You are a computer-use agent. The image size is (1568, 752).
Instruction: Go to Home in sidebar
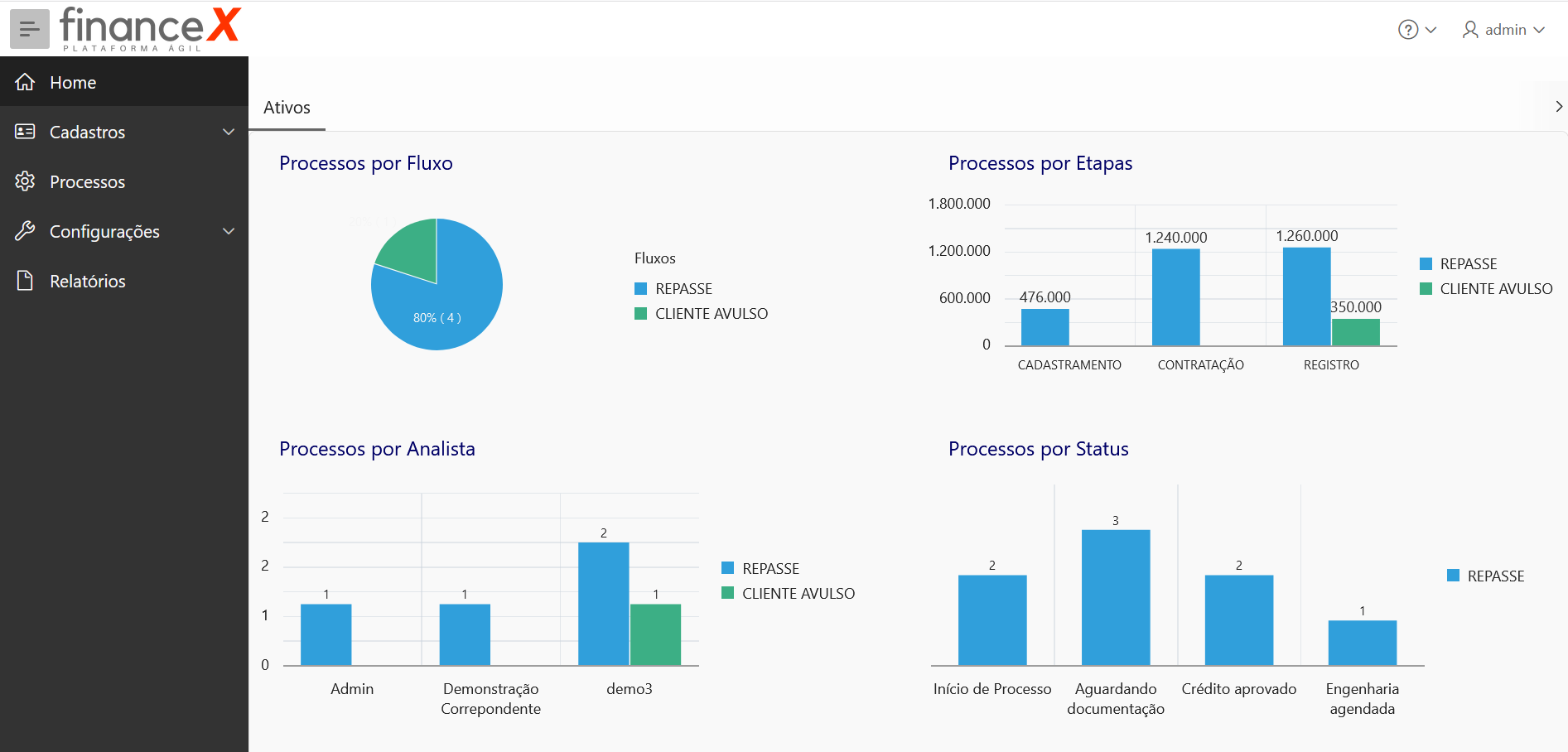tap(124, 82)
